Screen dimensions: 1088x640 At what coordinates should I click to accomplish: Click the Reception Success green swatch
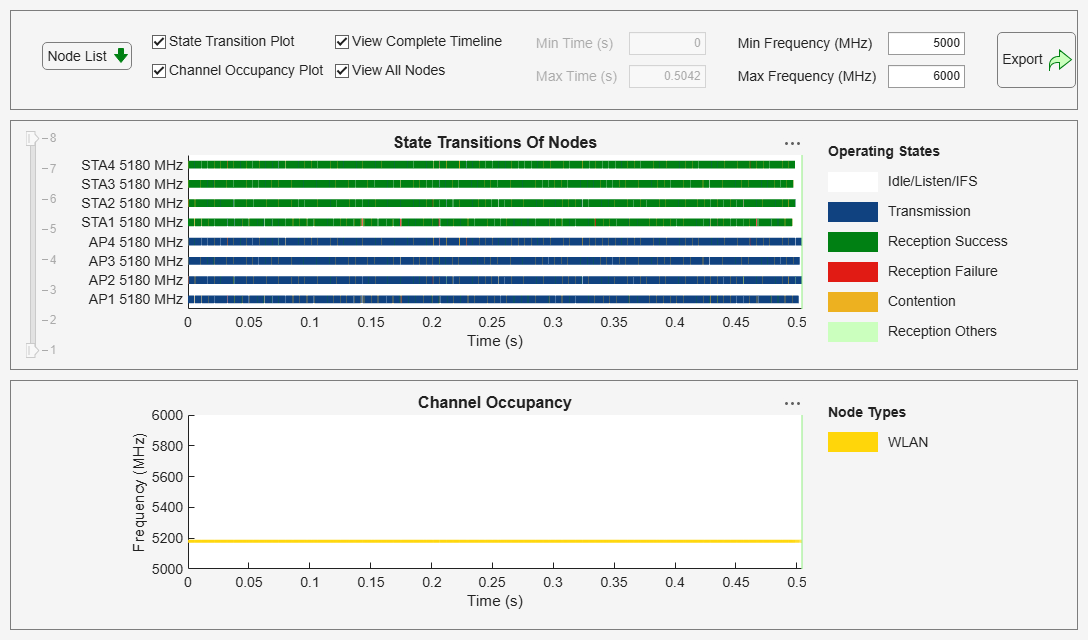click(853, 242)
